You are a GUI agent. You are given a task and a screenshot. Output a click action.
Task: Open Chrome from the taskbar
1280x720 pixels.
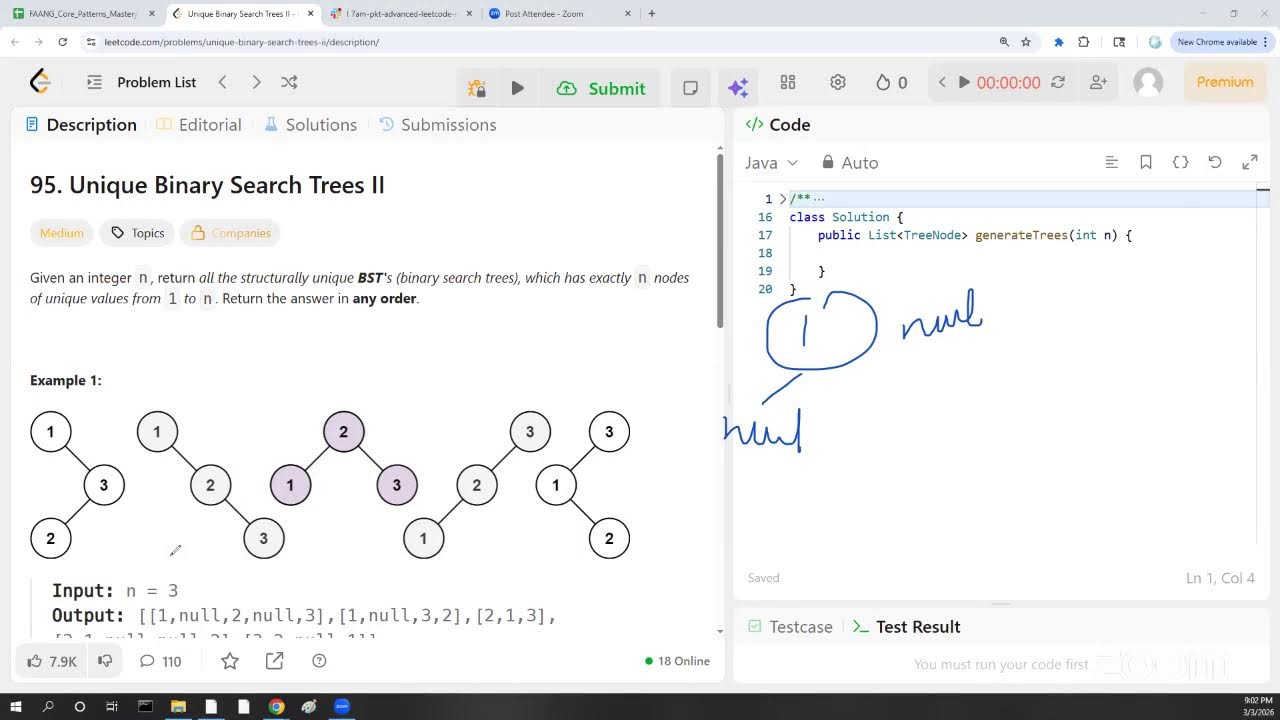276,706
